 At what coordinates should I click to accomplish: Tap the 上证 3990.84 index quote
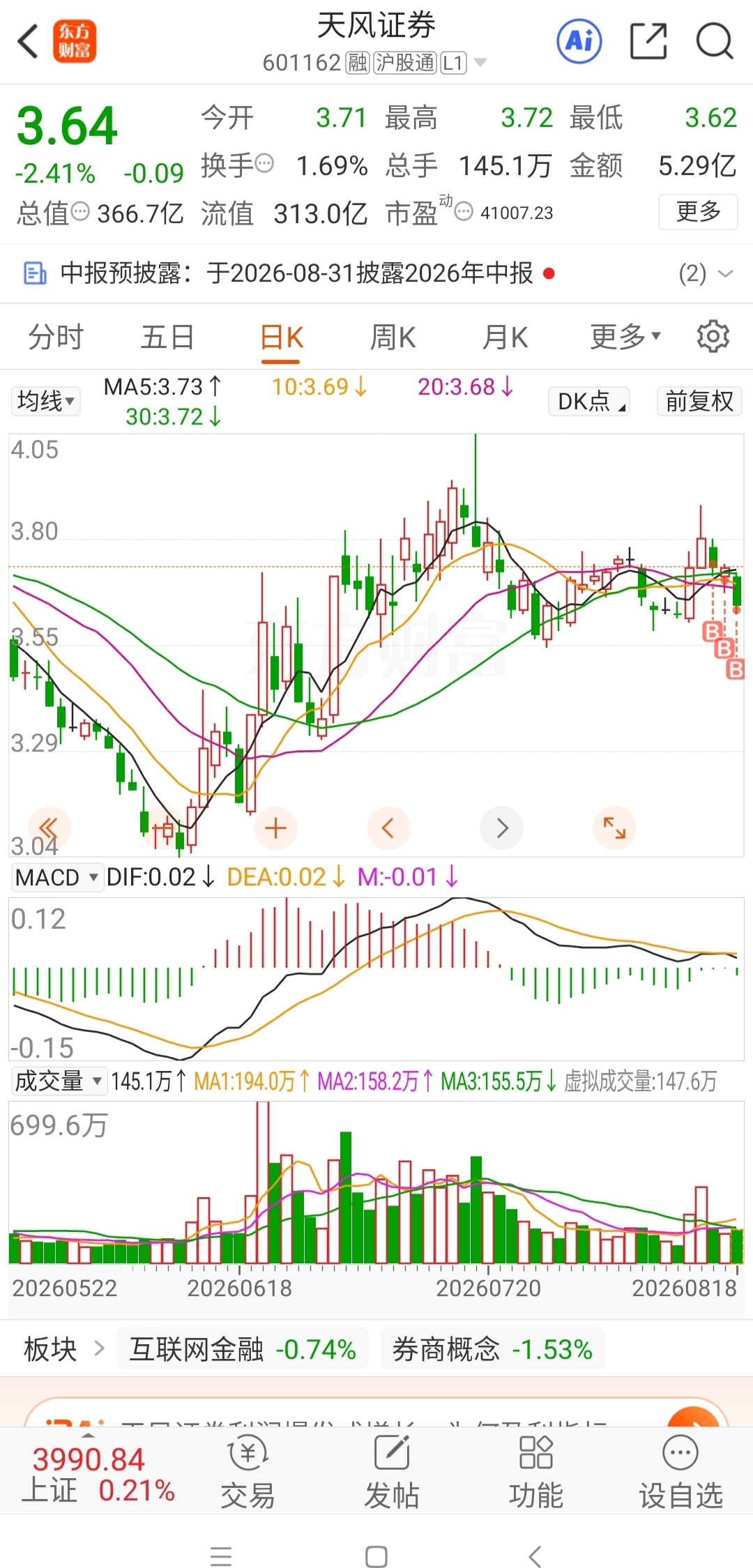click(98, 1473)
